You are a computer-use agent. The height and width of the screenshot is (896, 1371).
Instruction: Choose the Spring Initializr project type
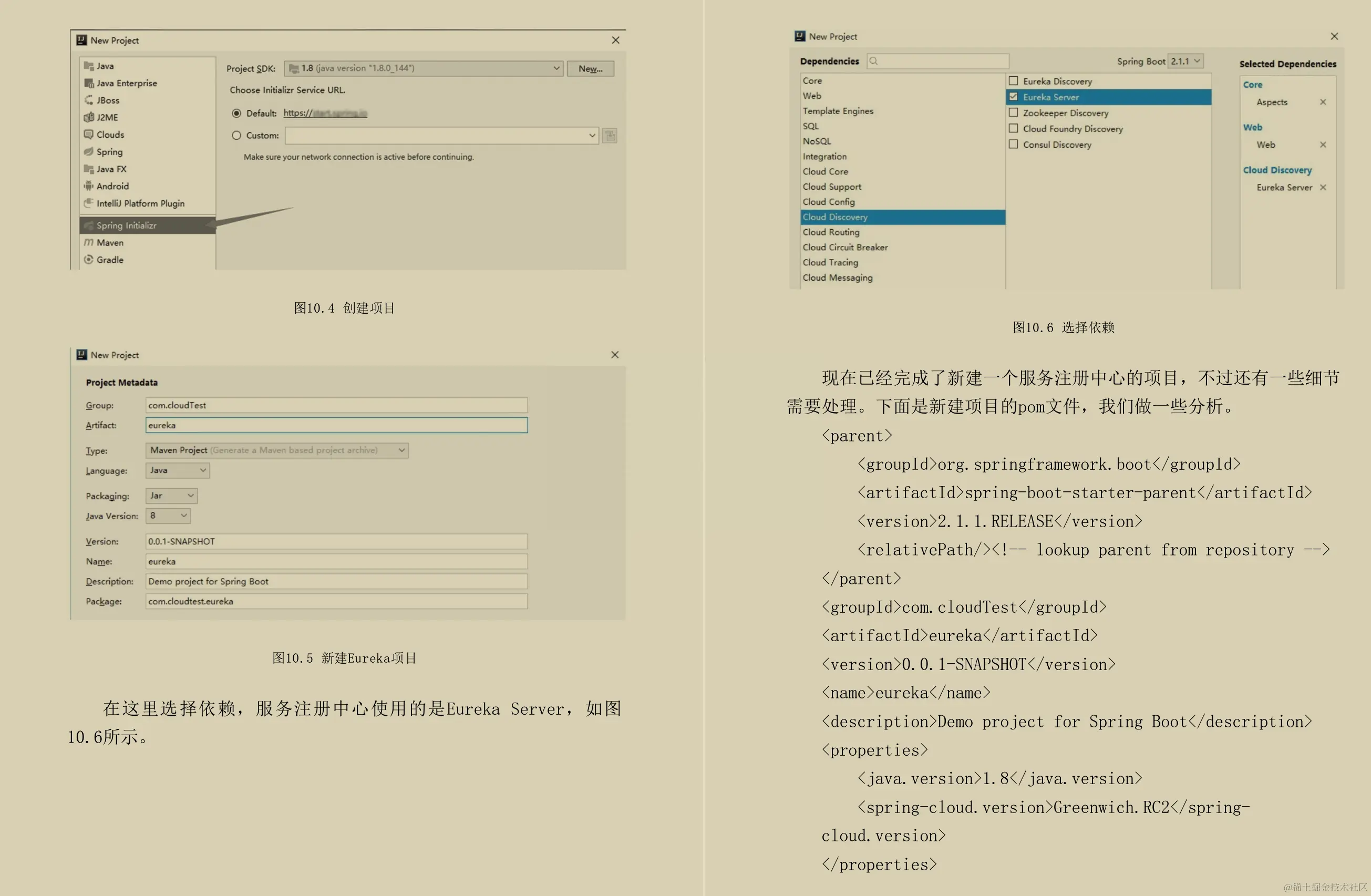(127, 225)
